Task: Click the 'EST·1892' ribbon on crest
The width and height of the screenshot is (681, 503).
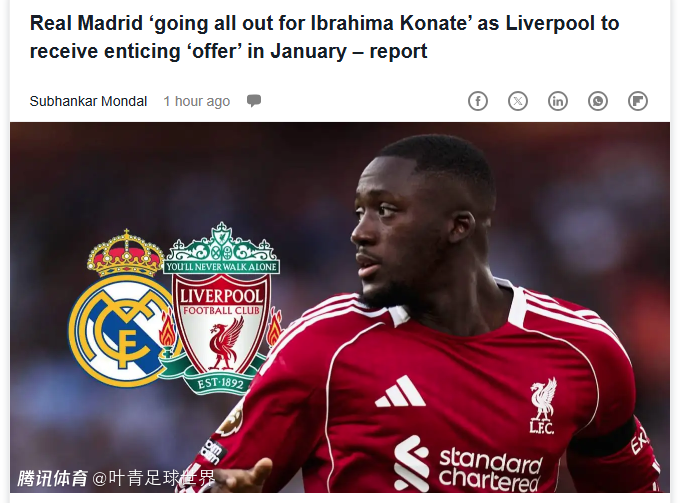Action: coord(221,384)
